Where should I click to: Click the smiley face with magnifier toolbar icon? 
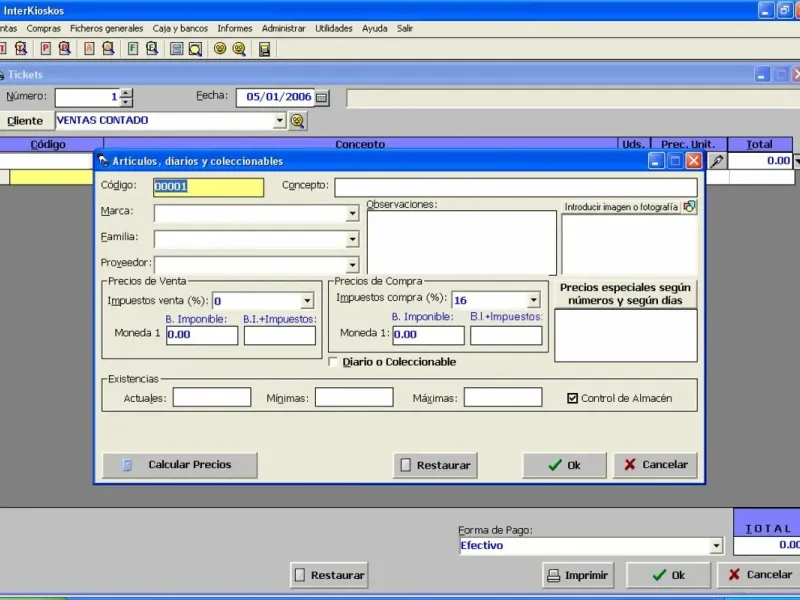[x=239, y=48]
